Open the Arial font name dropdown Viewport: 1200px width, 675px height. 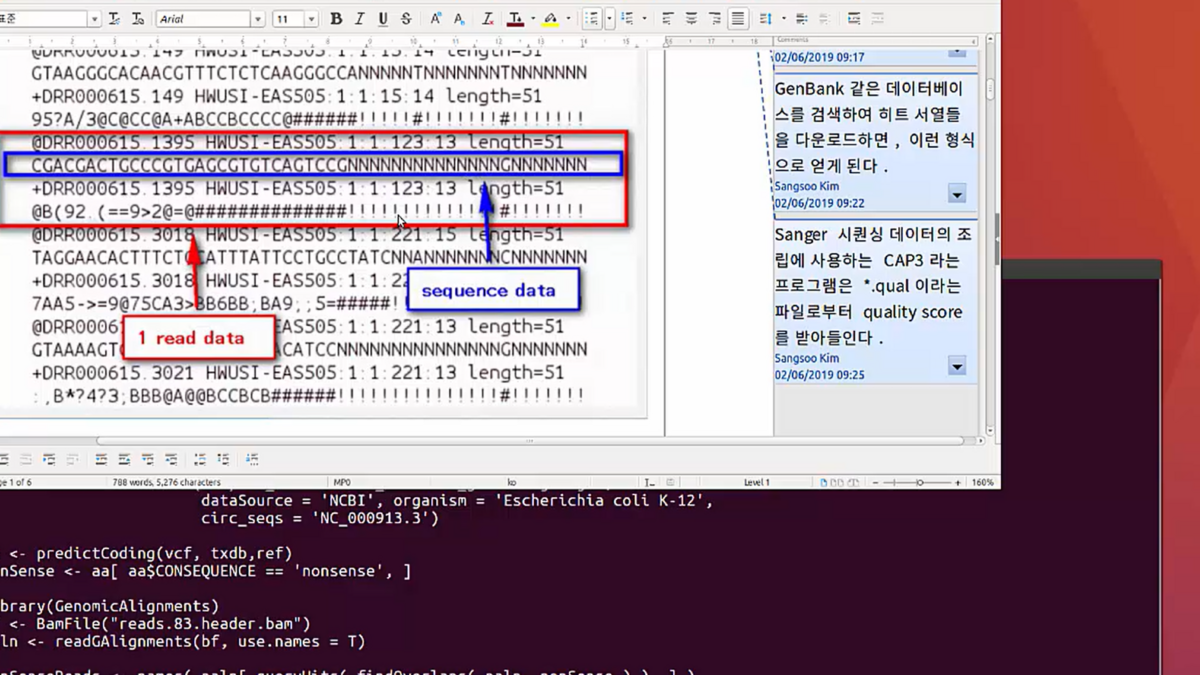pos(258,19)
